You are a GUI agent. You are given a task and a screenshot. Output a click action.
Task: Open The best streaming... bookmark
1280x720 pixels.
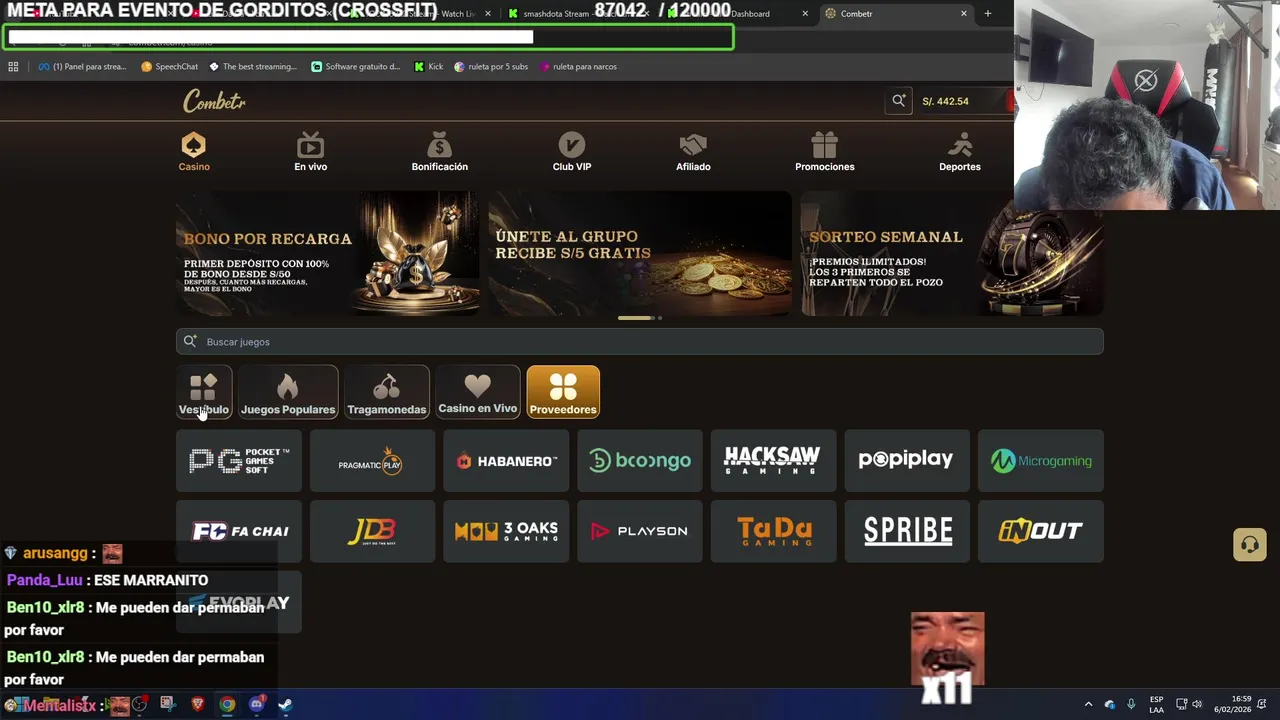coord(253,67)
